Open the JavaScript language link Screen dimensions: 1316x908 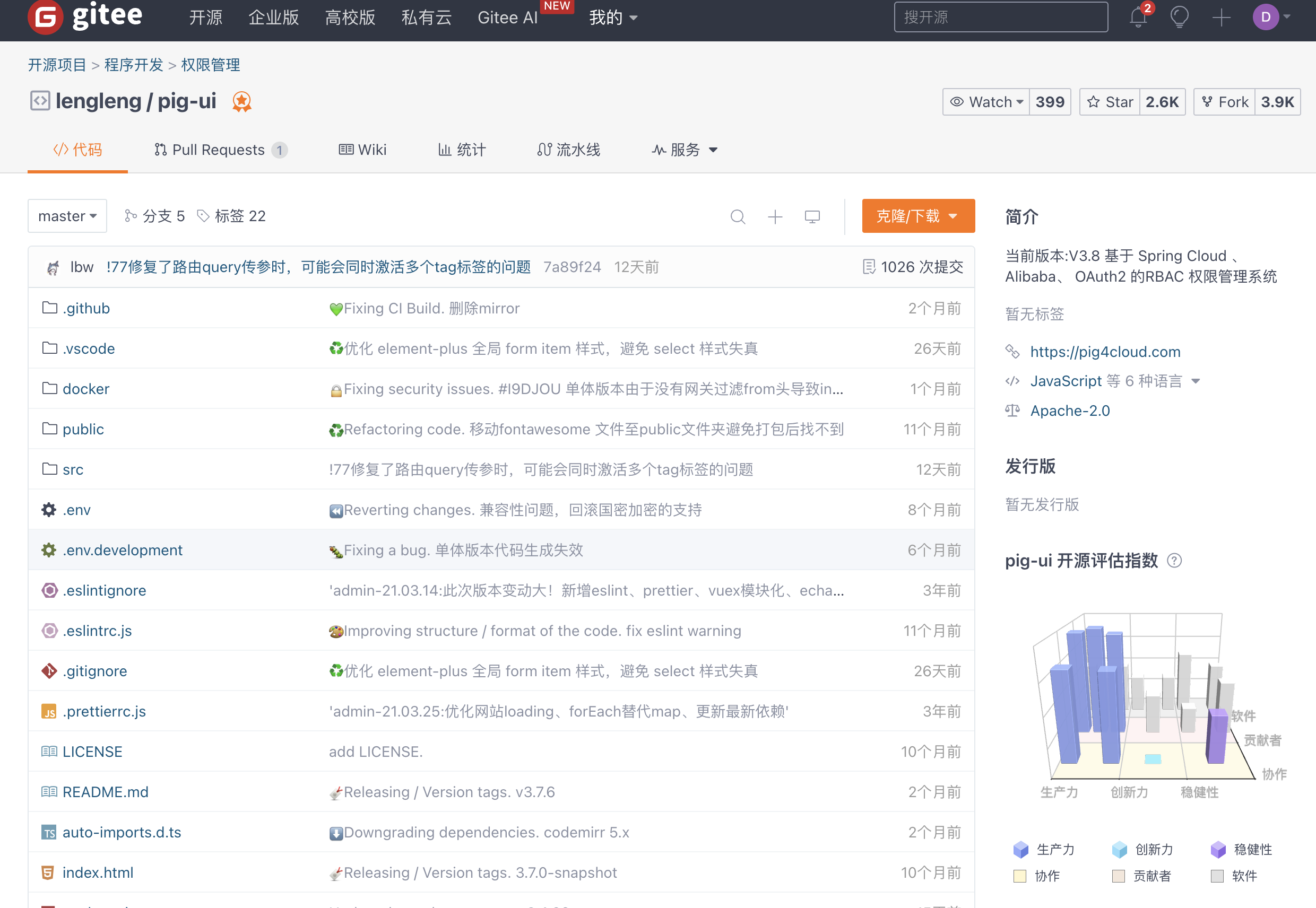1066,381
